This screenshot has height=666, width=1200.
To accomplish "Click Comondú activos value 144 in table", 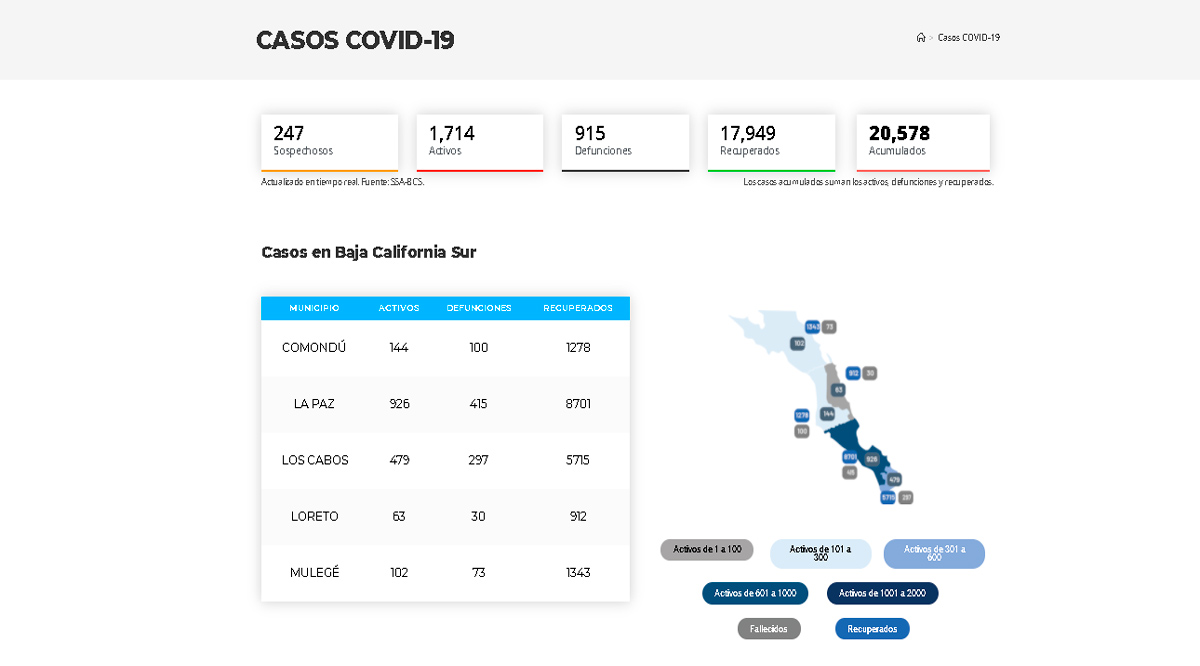I will pos(399,348).
